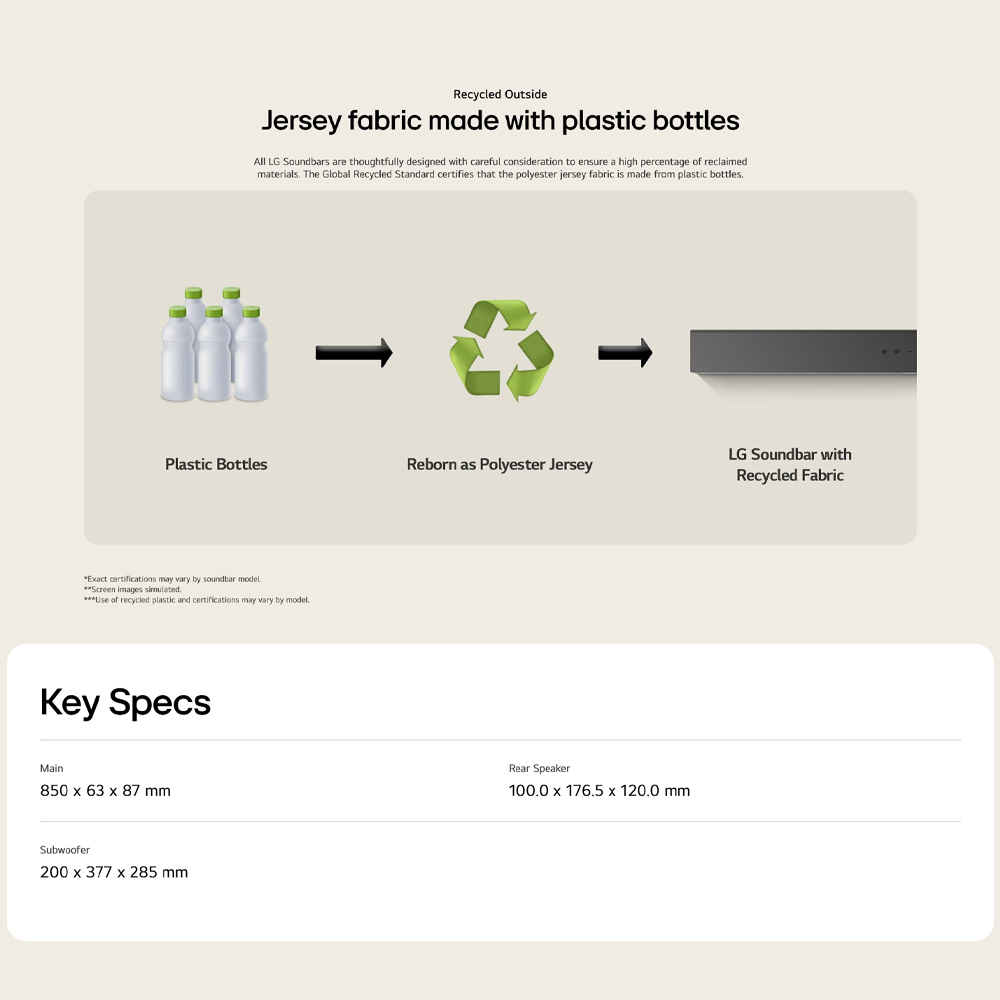Click the green recycling symbol icon
1000x1000 pixels.
click(501, 351)
